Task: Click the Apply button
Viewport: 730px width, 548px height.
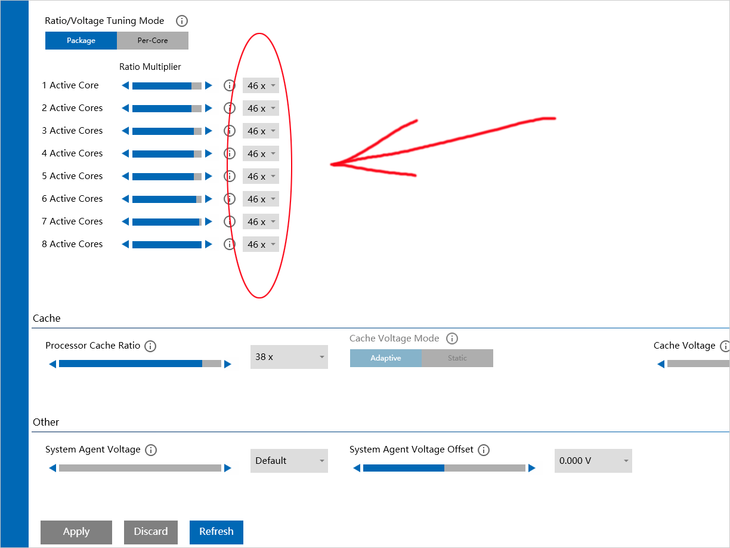Action: 76,532
